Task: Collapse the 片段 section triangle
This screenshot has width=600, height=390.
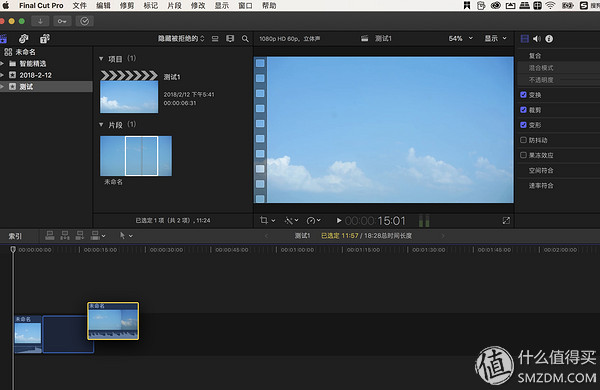Action: pyautogui.click(x=101, y=124)
